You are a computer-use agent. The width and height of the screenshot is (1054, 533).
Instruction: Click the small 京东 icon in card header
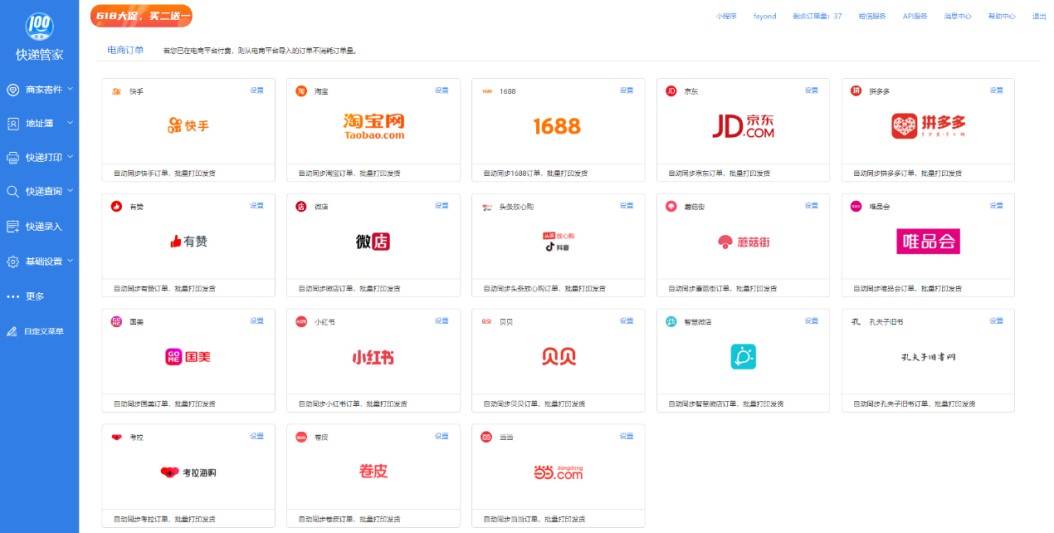click(x=671, y=91)
